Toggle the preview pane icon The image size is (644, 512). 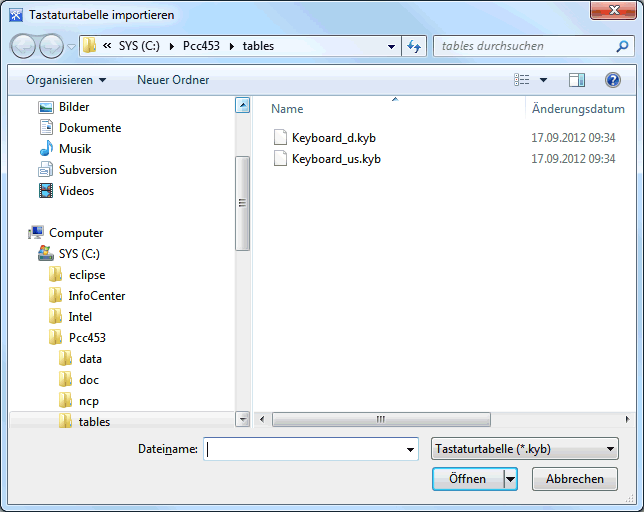tap(577, 80)
